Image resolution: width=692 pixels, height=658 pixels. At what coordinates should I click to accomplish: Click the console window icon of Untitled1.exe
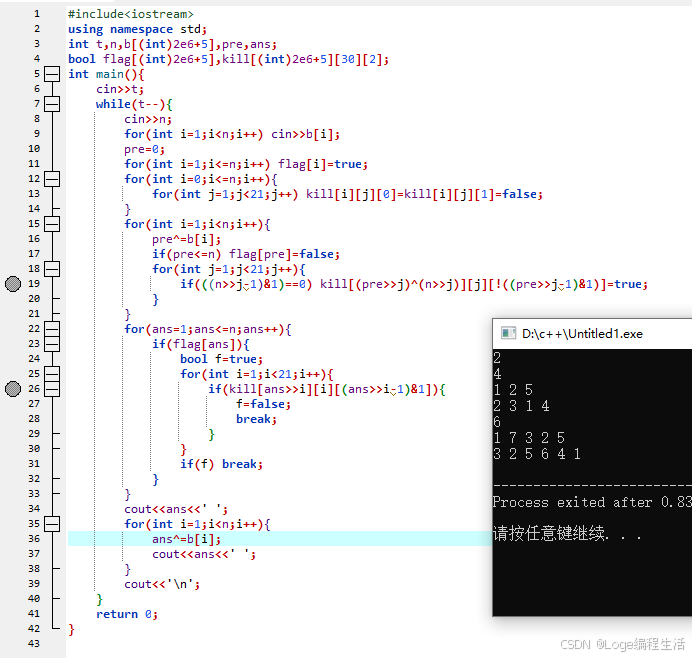coord(508,333)
